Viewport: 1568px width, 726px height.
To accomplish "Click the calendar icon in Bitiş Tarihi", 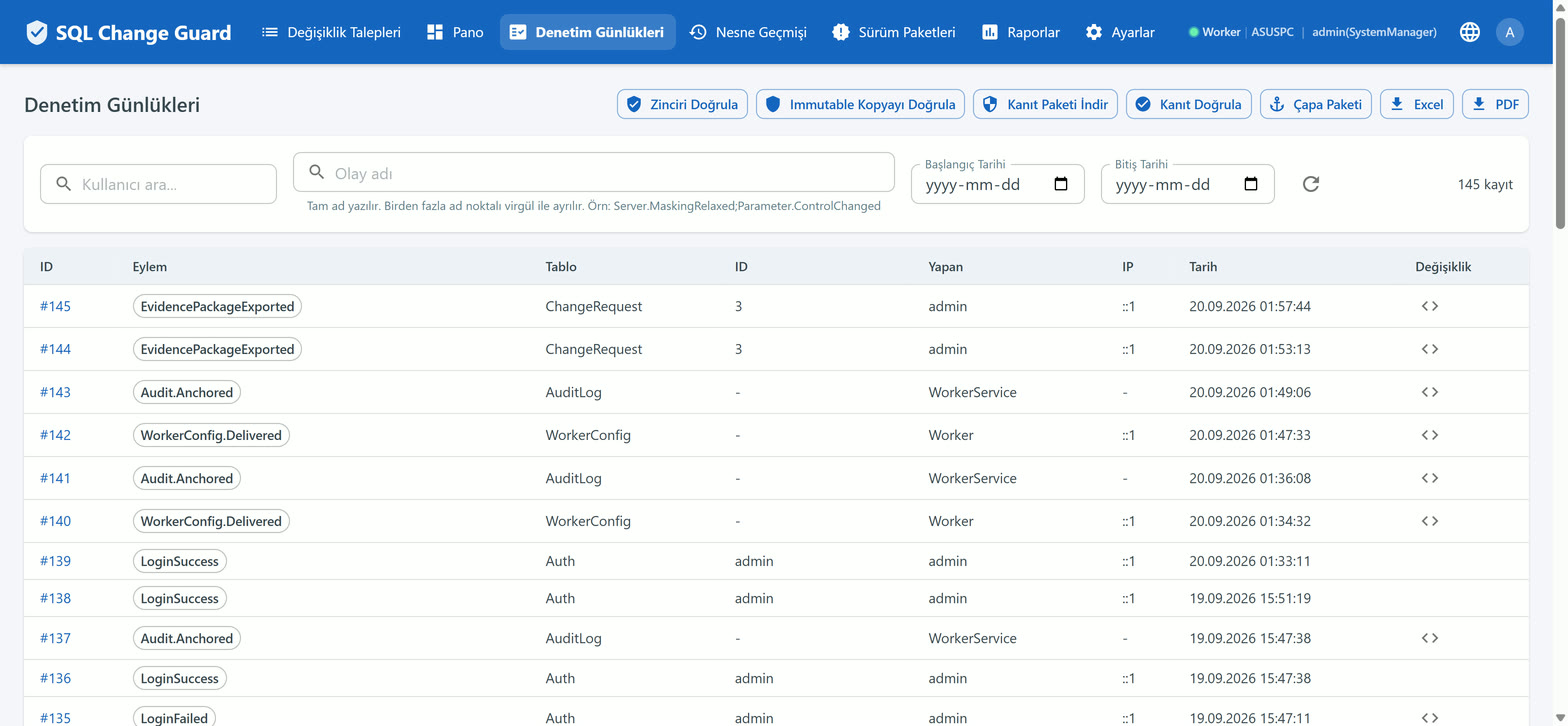I will tap(1251, 184).
